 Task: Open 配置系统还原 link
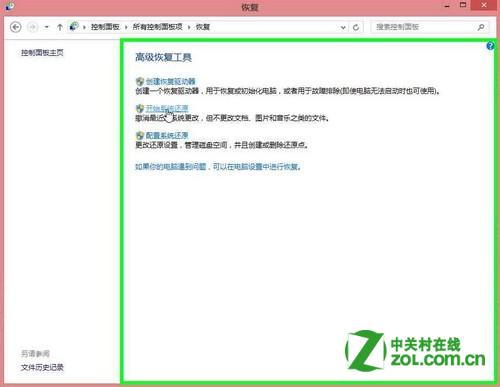tap(167, 135)
